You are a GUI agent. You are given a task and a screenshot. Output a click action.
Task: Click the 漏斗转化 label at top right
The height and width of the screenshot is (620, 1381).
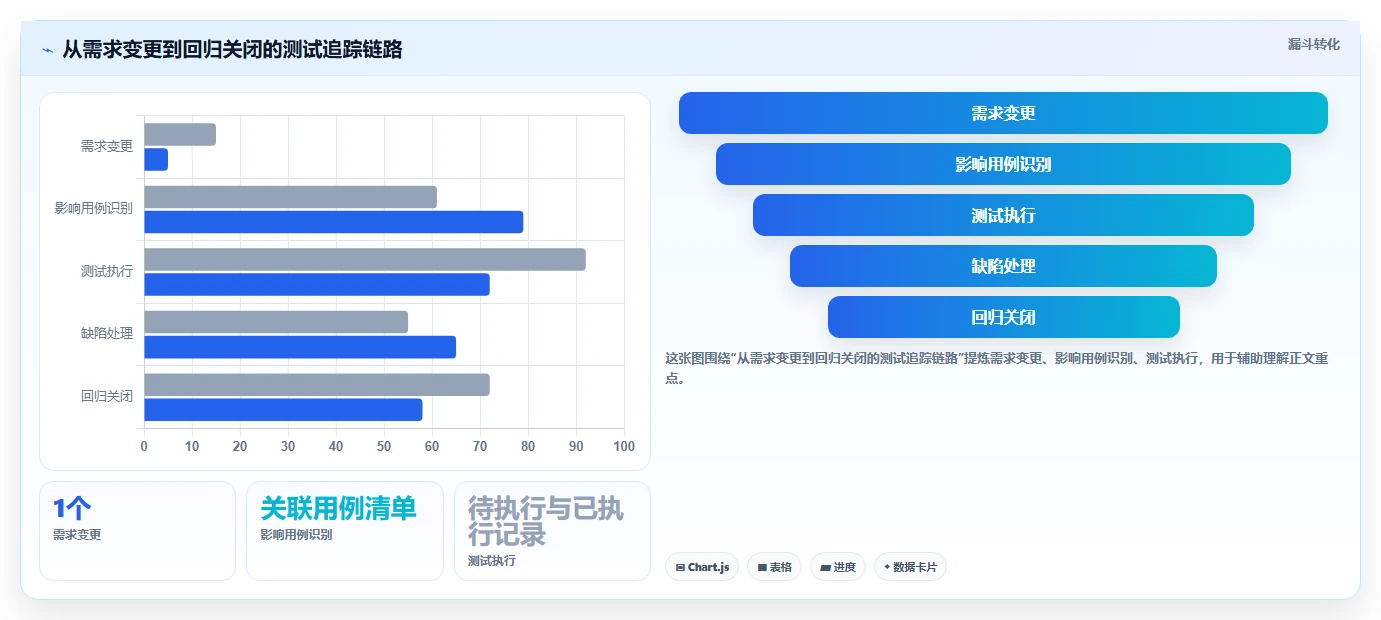[1313, 45]
